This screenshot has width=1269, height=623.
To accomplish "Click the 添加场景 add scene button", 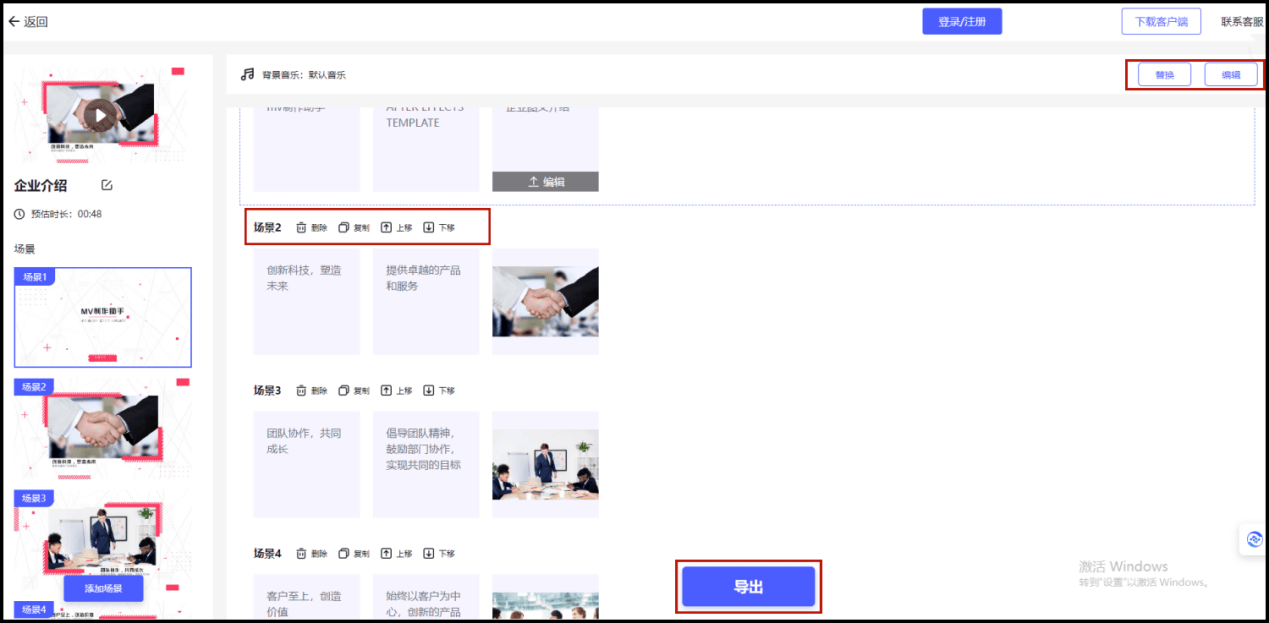I will (x=103, y=589).
